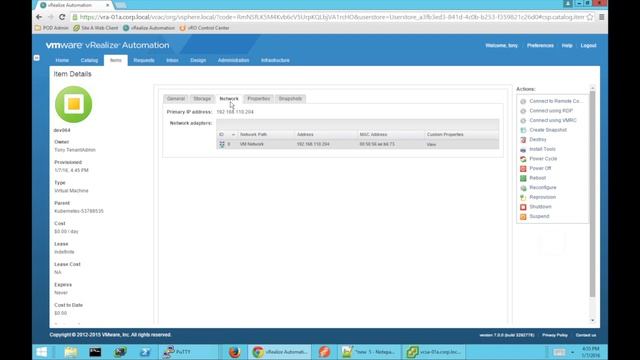Click the 192.168.110.204 address cell
The image size is (640, 360).
click(313, 144)
